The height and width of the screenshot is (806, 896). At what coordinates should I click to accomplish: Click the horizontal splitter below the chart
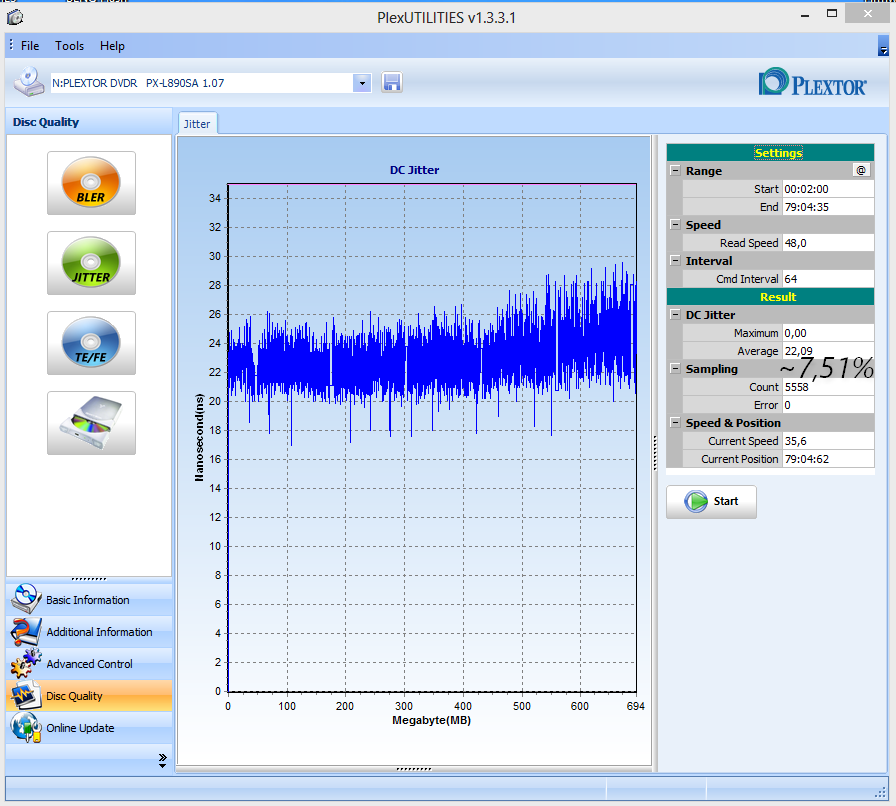tap(414, 769)
